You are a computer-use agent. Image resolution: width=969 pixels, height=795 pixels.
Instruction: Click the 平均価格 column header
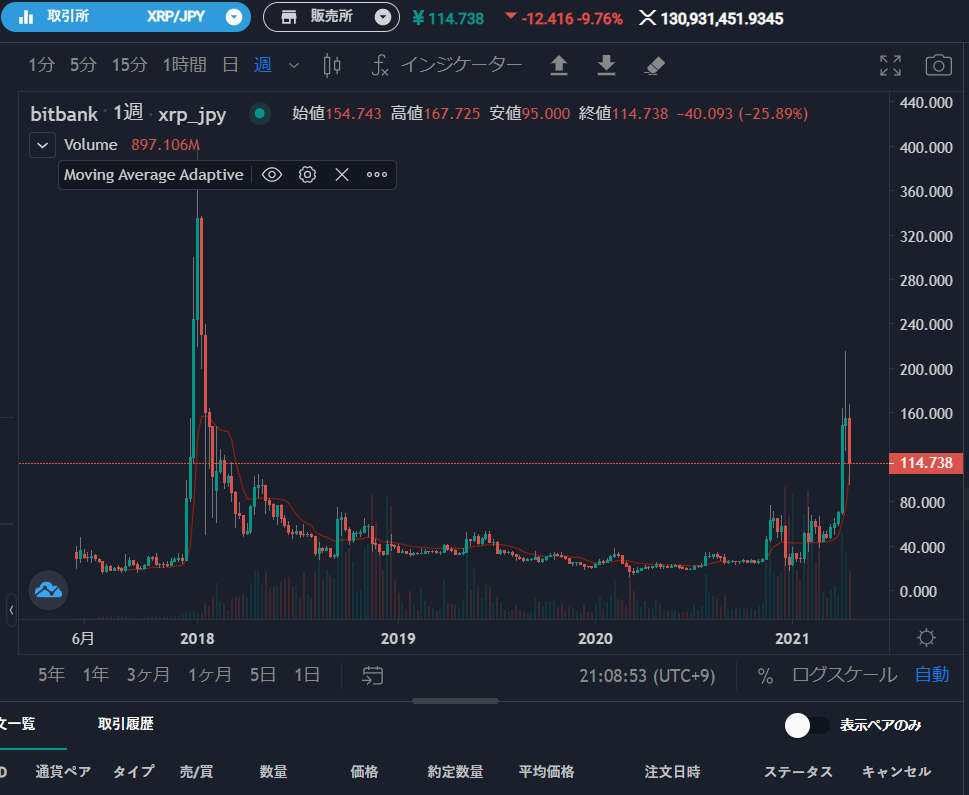(x=546, y=772)
